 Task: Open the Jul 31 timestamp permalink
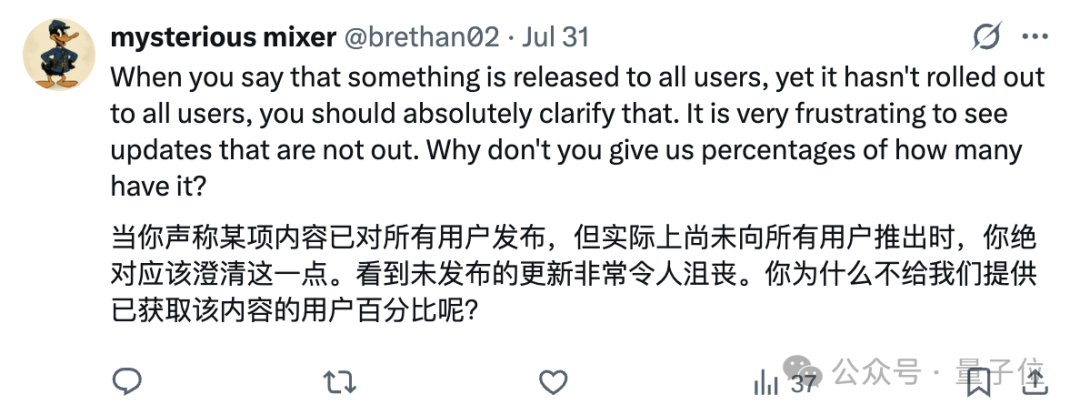pyautogui.click(x=555, y=37)
